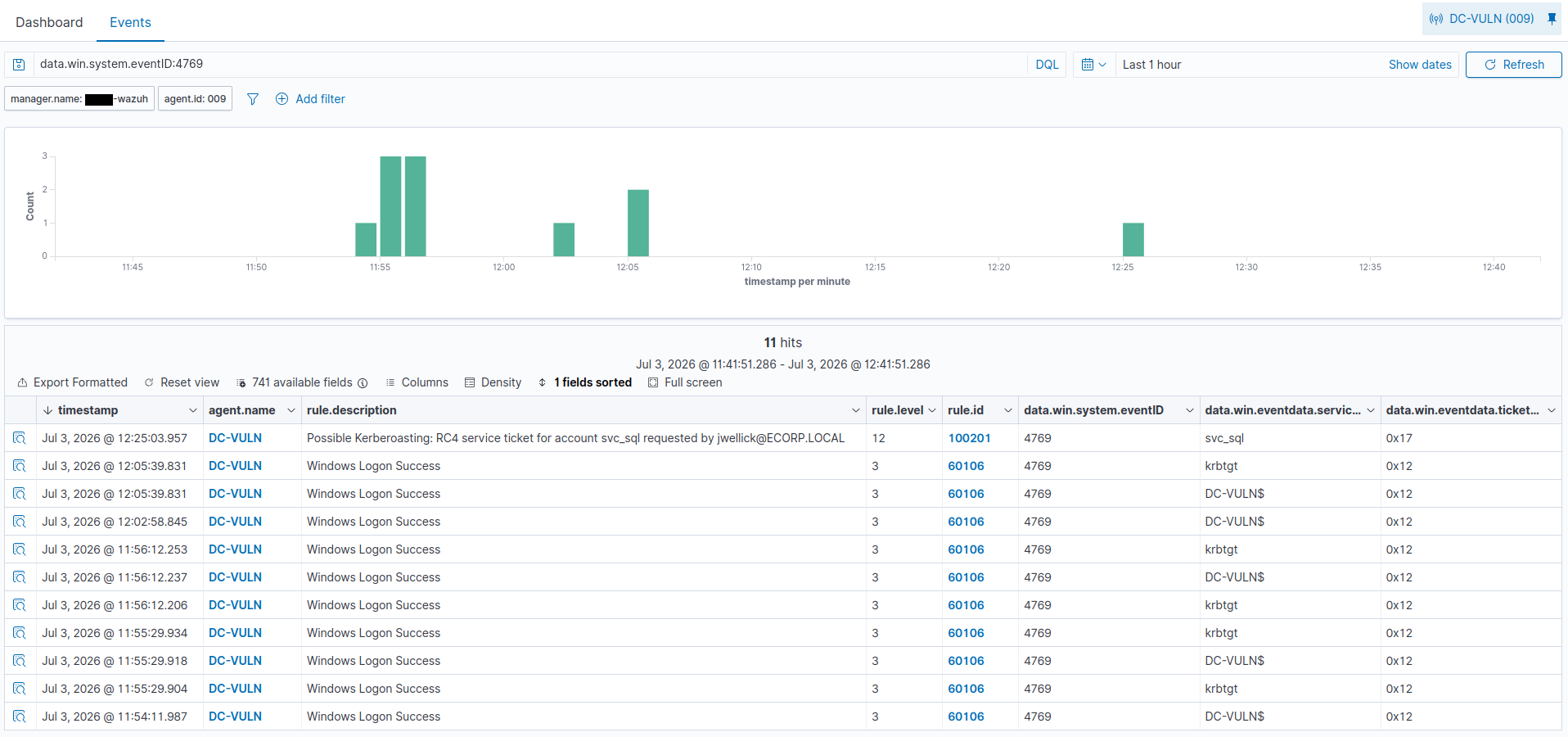Open the 1 fields sorted menu
The image size is (1568, 737).
click(x=585, y=382)
